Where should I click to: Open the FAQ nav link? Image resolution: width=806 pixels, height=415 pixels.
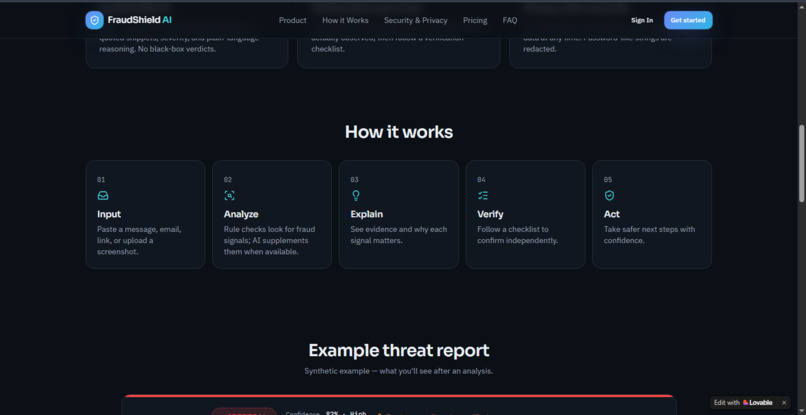(510, 20)
